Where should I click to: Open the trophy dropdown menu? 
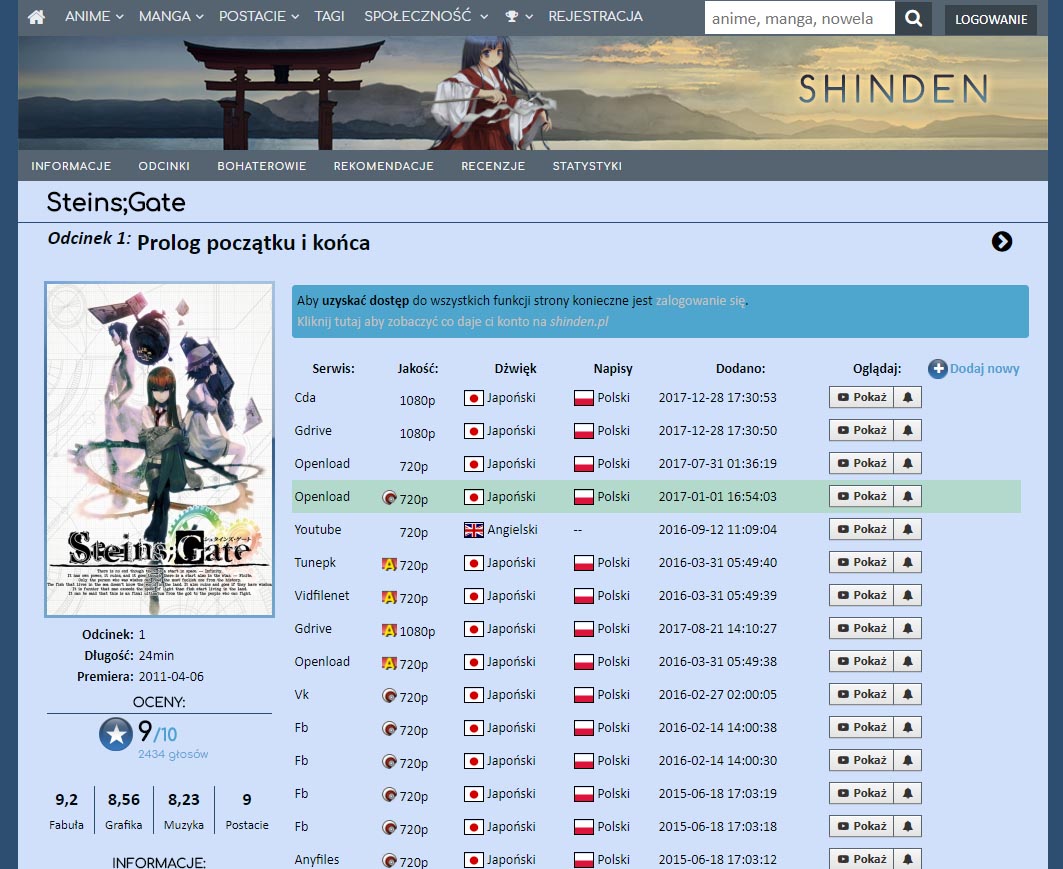(x=518, y=17)
